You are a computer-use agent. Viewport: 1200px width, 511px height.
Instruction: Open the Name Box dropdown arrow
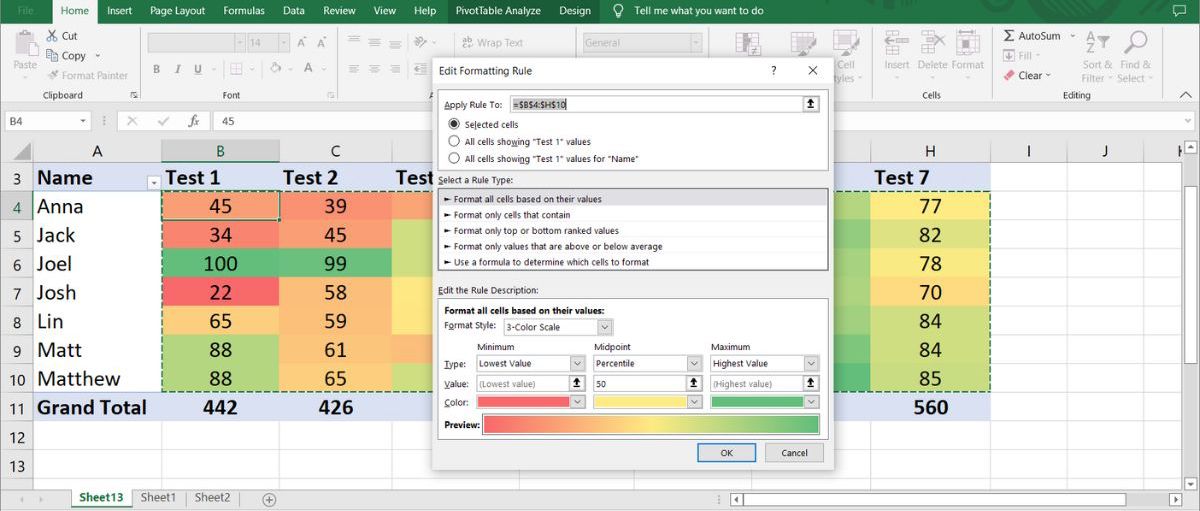click(83, 121)
